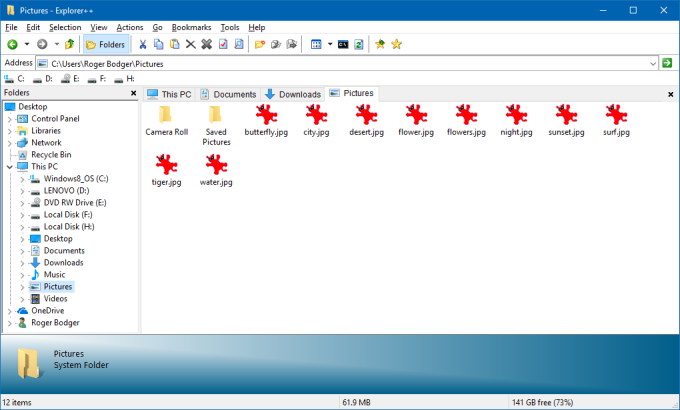Click the Copy To folder icon
680x410 pixels.
click(276, 44)
